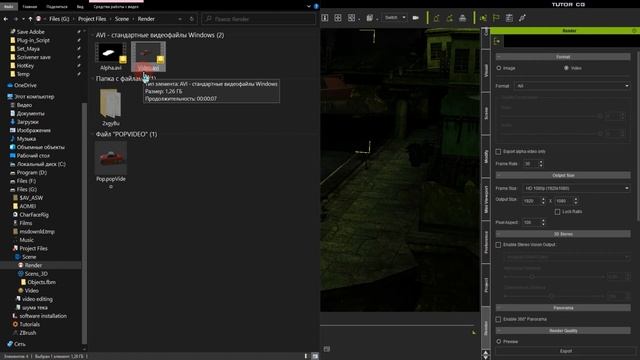
Task: Click the stamp-shaped icon before second green divider
Action: point(462,18)
